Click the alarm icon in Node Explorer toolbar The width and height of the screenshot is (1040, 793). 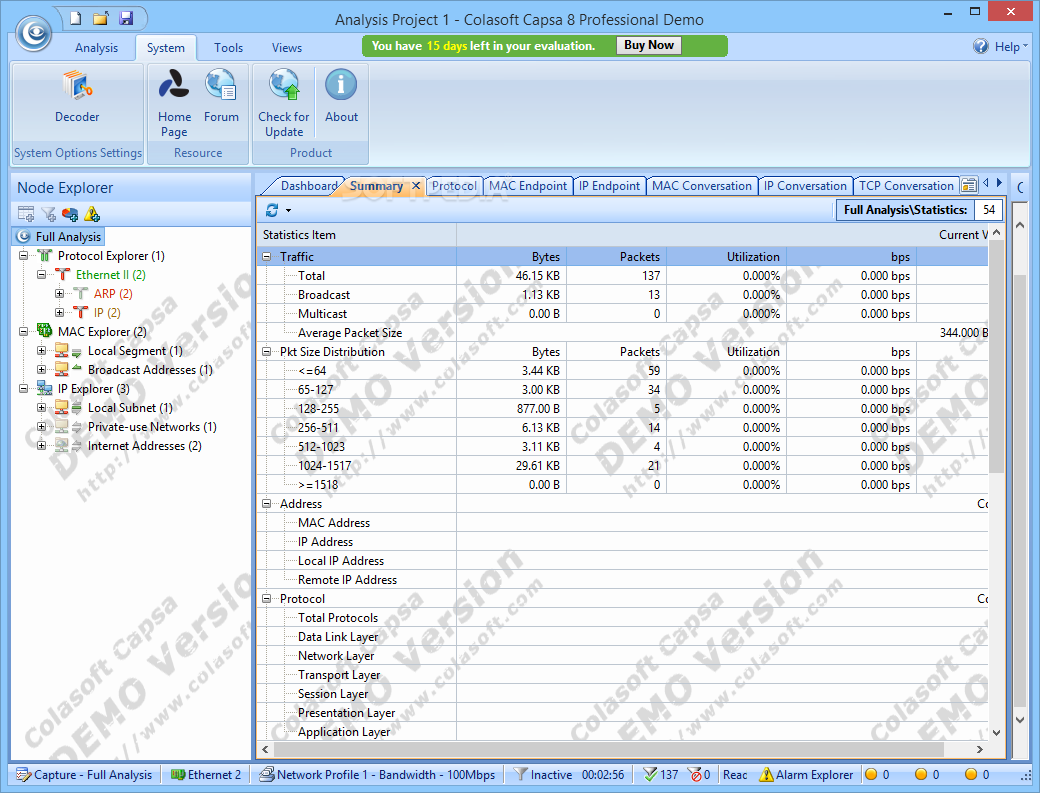tap(92, 214)
